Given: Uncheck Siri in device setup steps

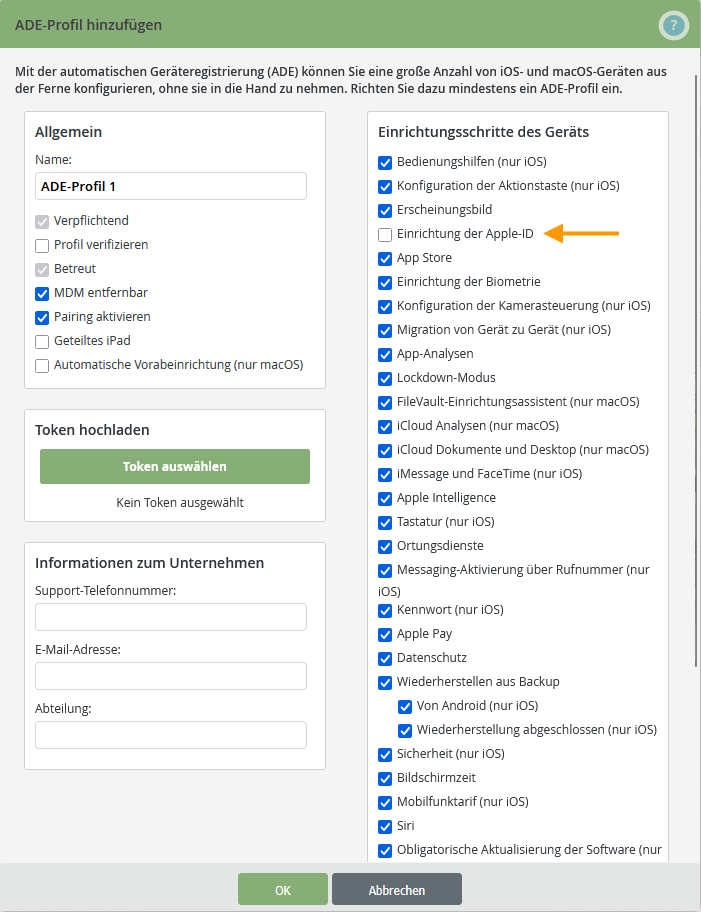Looking at the screenshot, I should tap(384, 826).
